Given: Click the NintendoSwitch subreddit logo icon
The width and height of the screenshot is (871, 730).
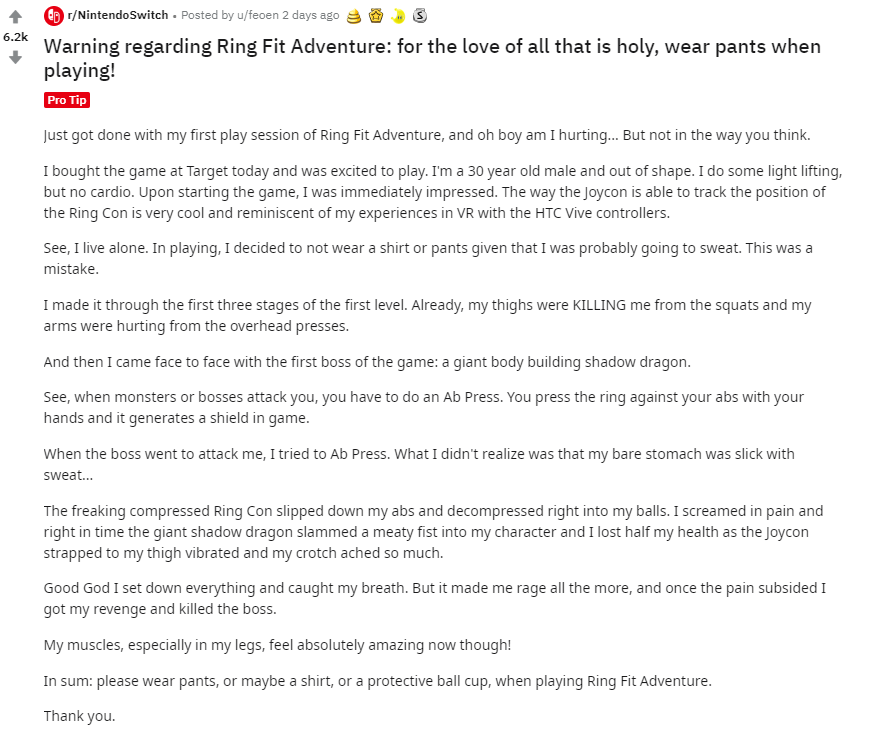Looking at the screenshot, I should coord(54,16).
